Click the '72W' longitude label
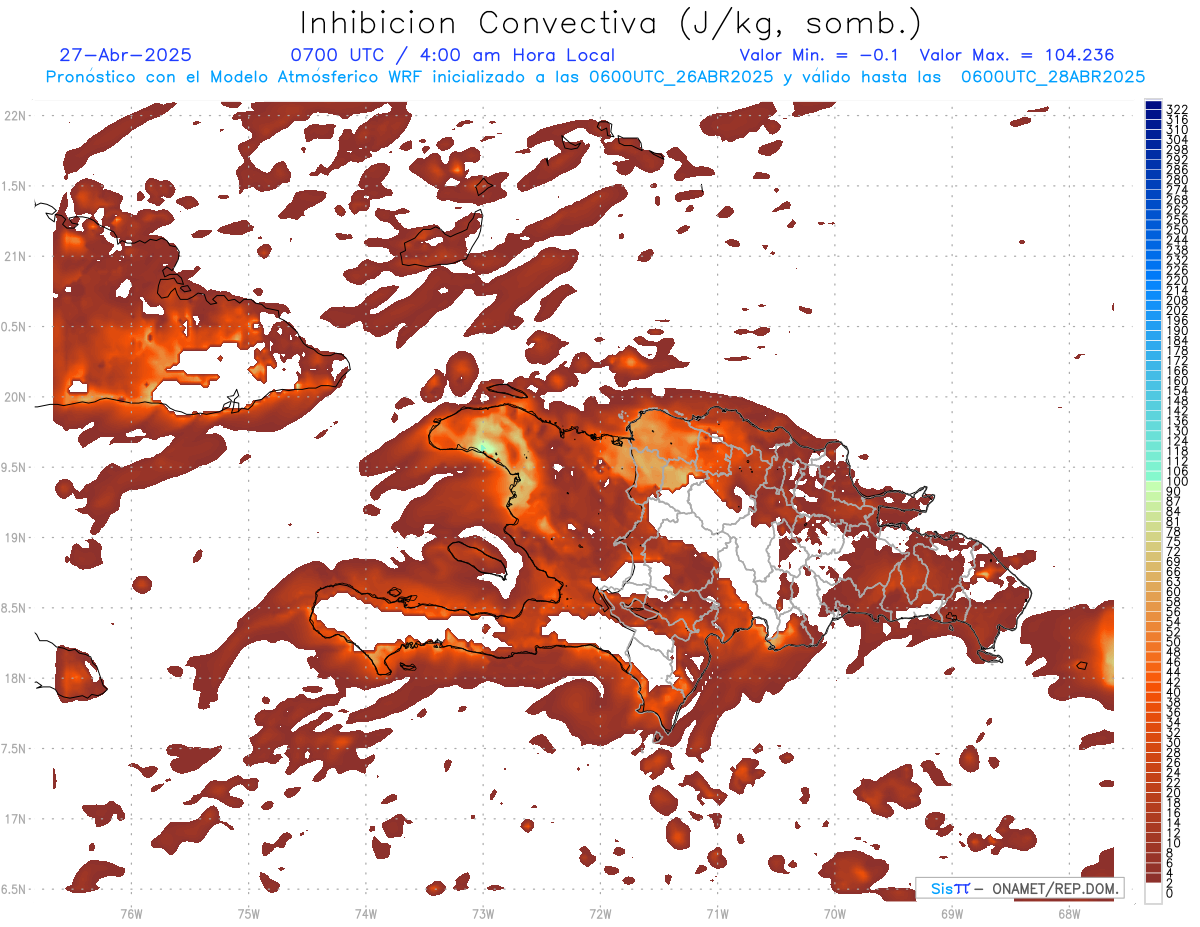Image resolution: width=1200 pixels, height=927 pixels. click(x=600, y=913)
